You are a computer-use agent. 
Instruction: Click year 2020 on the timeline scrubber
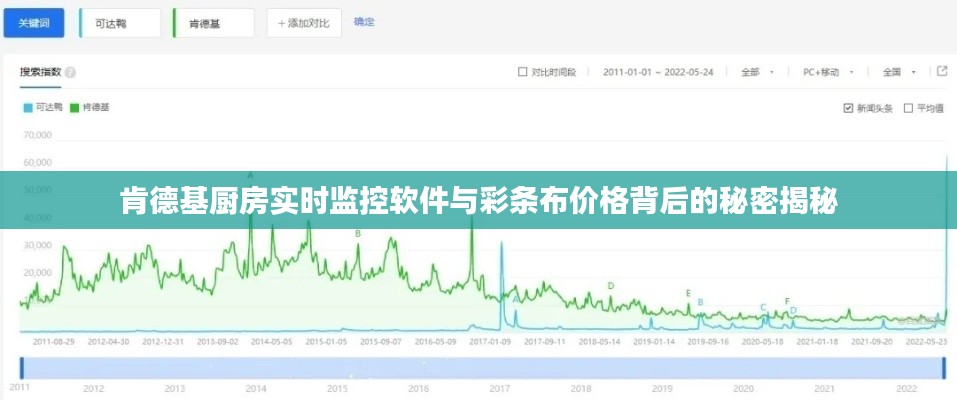(743, 388)
